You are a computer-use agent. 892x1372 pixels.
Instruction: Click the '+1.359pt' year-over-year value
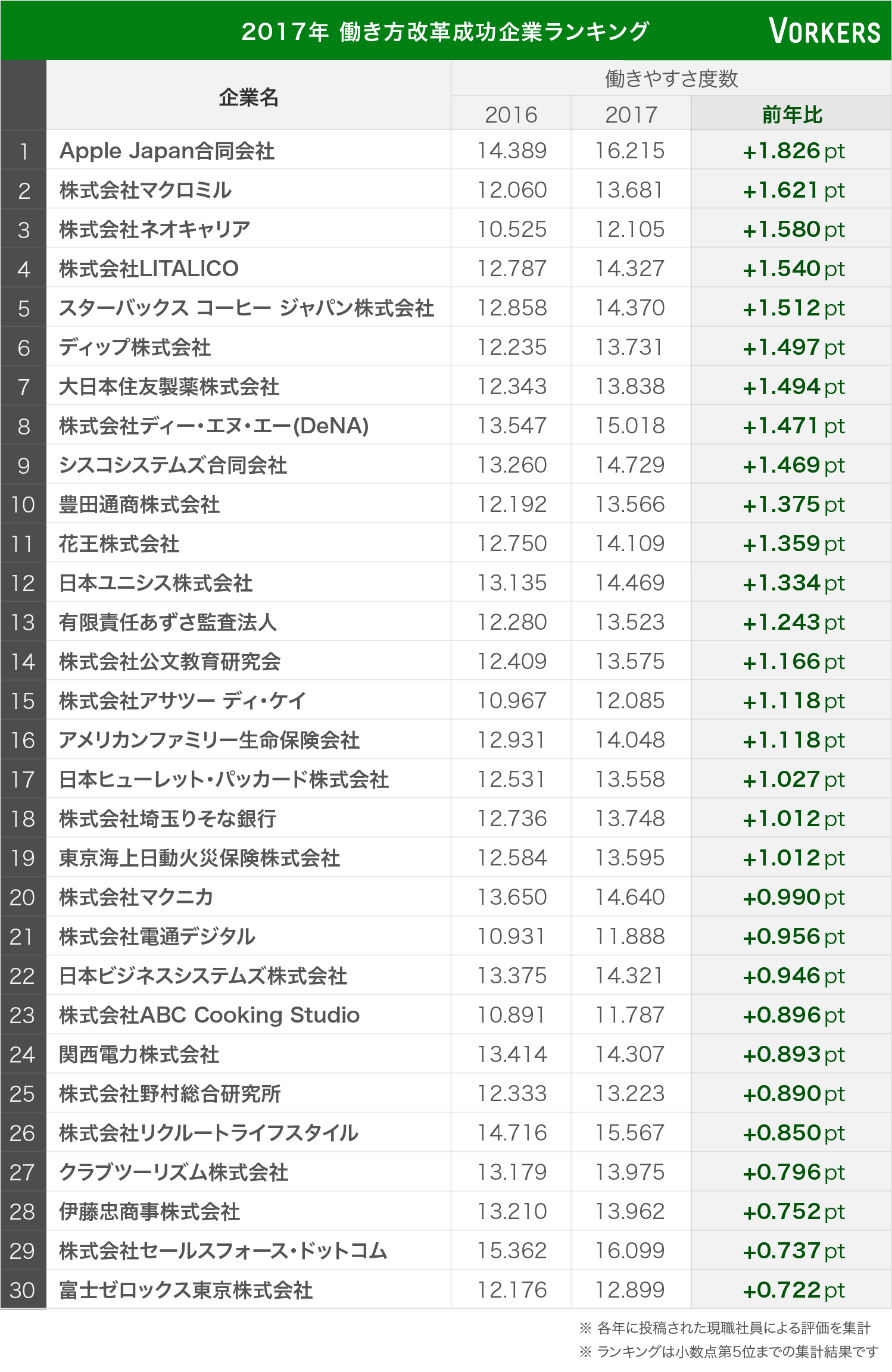click(794, 544)
